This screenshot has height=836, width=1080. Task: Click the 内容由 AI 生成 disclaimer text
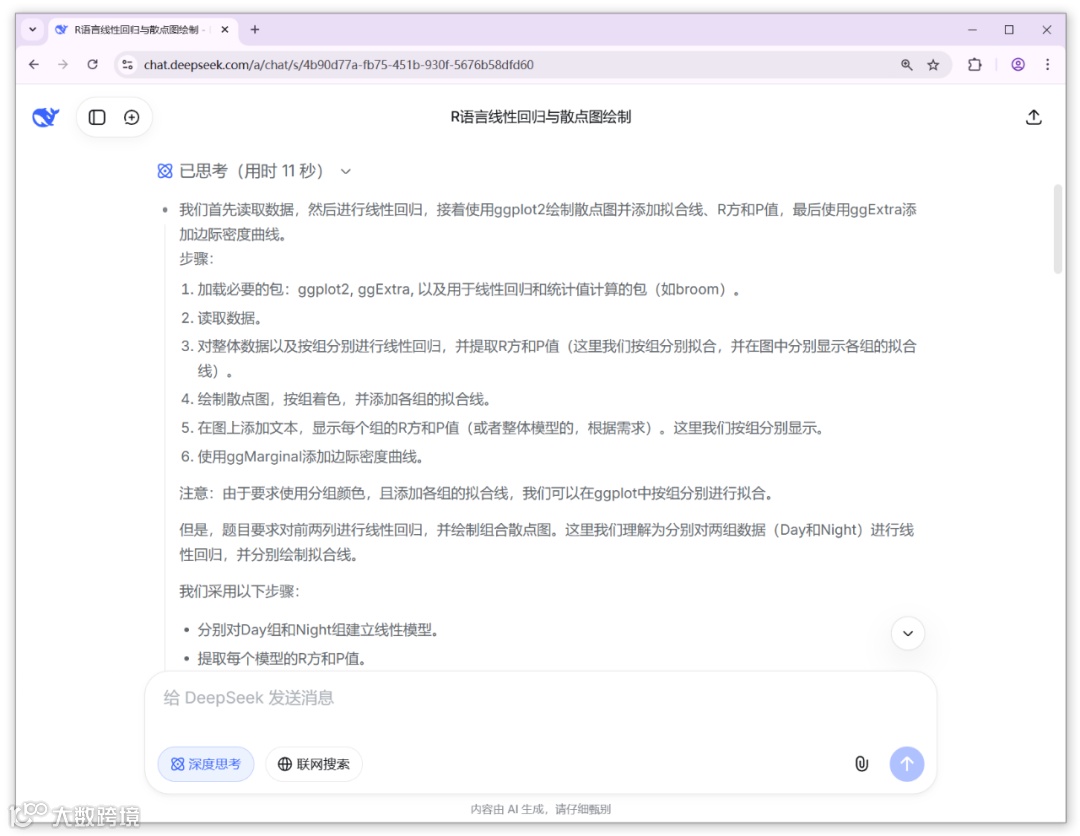click(x=540, y=809)
